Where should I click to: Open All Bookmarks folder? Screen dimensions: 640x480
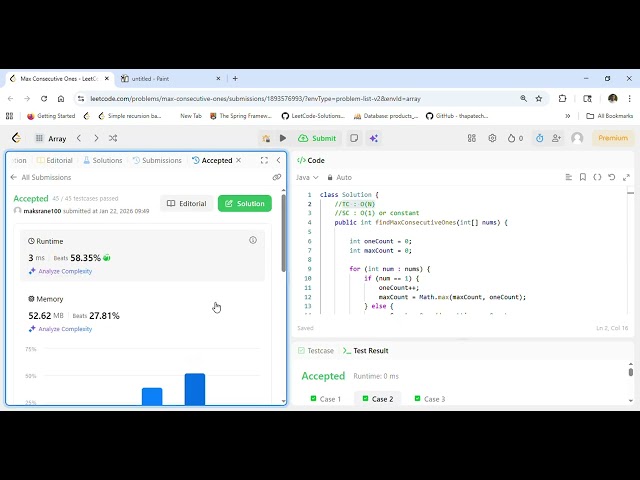click(610, 116)
